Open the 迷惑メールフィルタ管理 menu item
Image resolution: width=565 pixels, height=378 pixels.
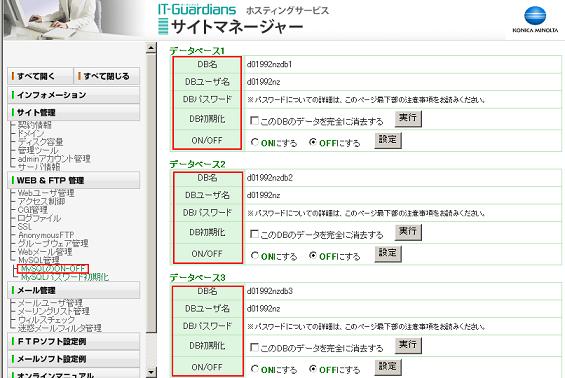[59, 328]
